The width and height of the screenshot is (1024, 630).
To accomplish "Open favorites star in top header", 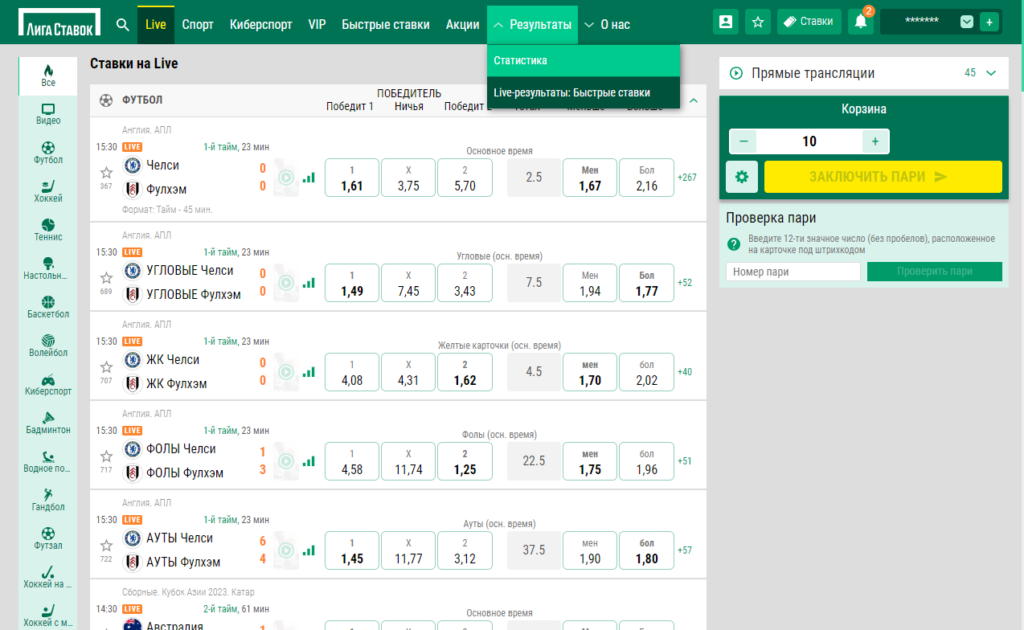I will tap(758, 22).
